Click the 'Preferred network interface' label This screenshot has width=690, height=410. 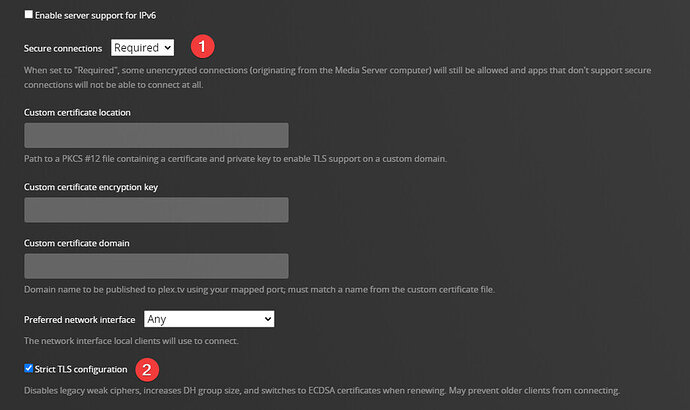[80, 318]
